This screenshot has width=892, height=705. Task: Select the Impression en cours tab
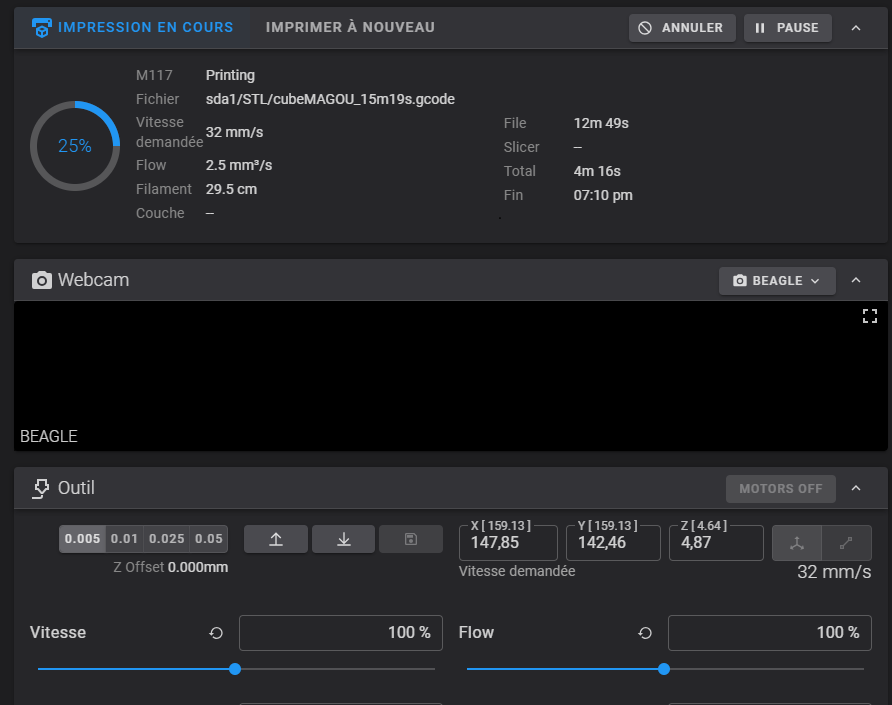tap(133, 27)
